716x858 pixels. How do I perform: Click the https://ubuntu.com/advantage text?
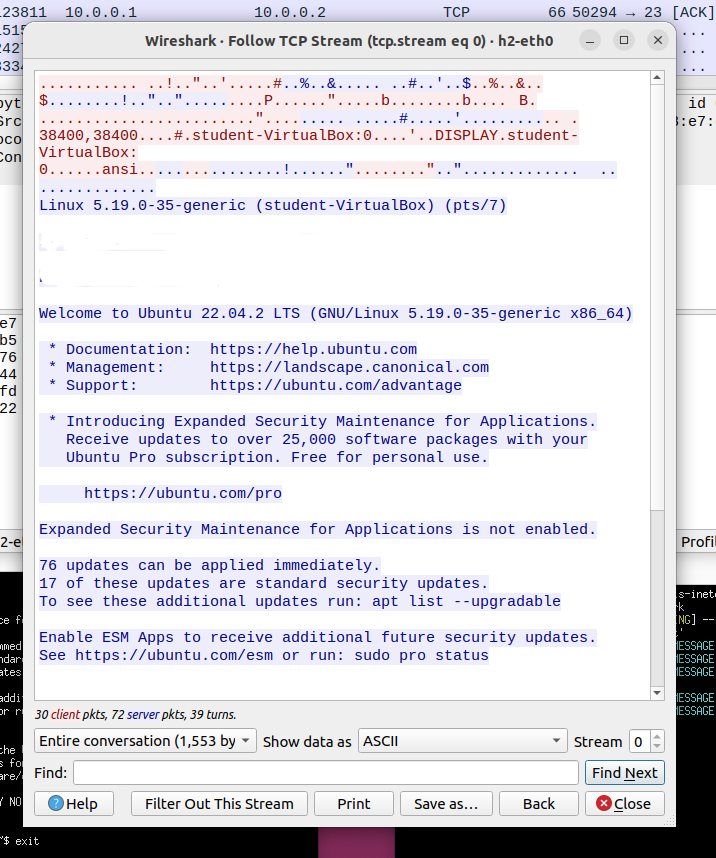tap(336, 385)
